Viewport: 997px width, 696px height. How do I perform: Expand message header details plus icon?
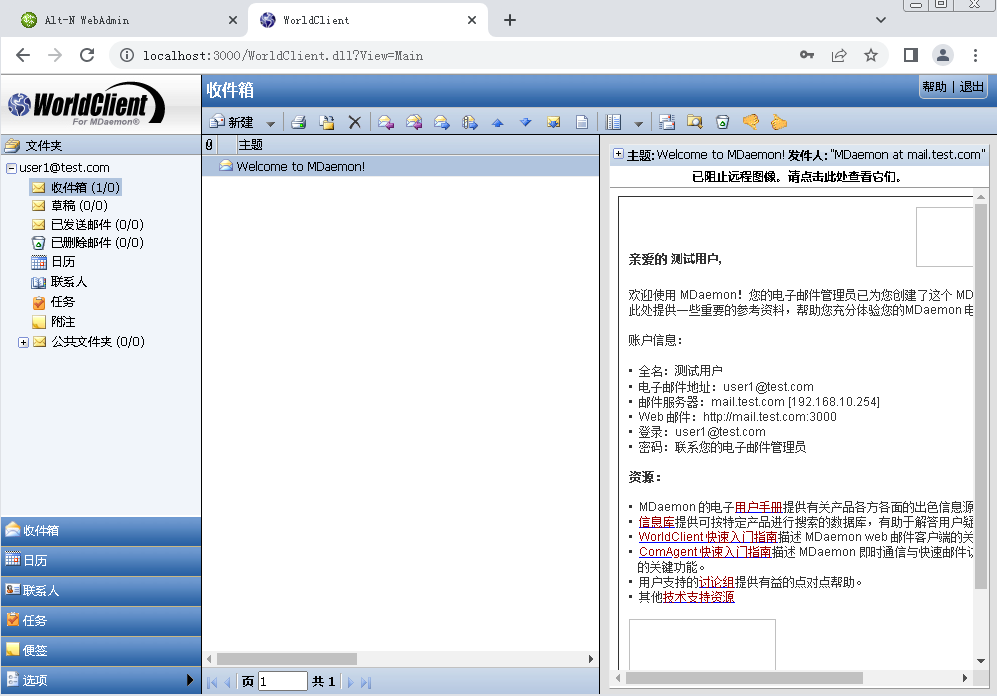click(618, 154)
